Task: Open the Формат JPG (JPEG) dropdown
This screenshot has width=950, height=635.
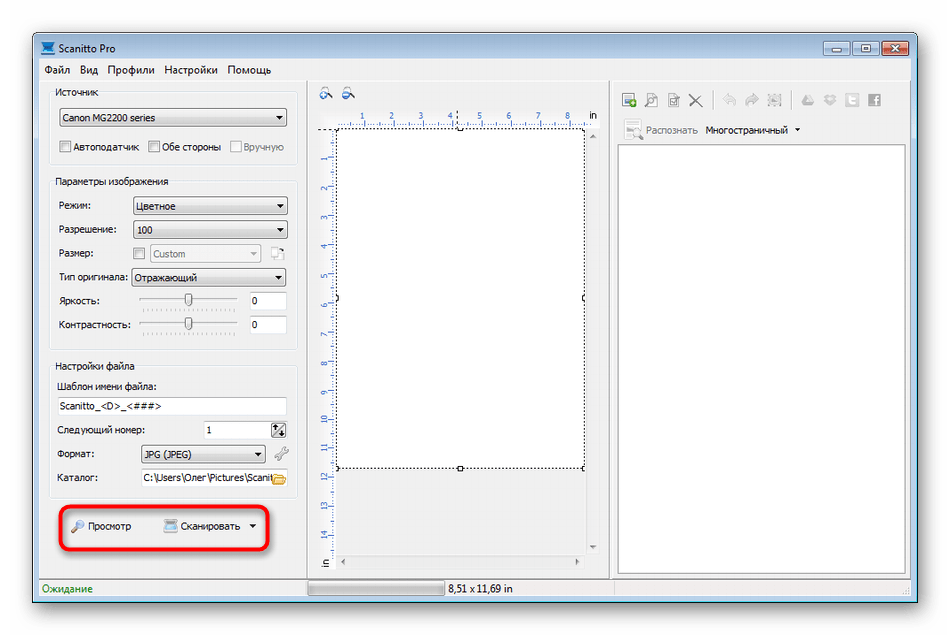Action: (x=203, y=454)
